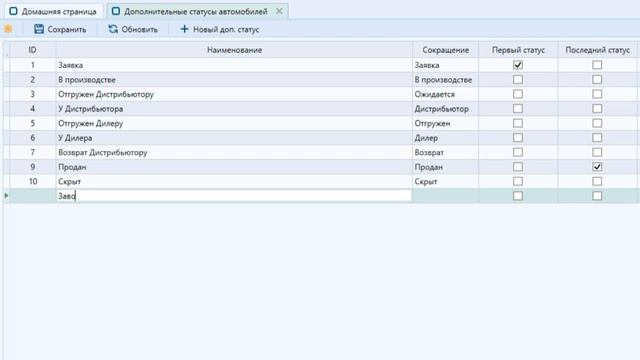Click the ID cell with value 1

33,65
